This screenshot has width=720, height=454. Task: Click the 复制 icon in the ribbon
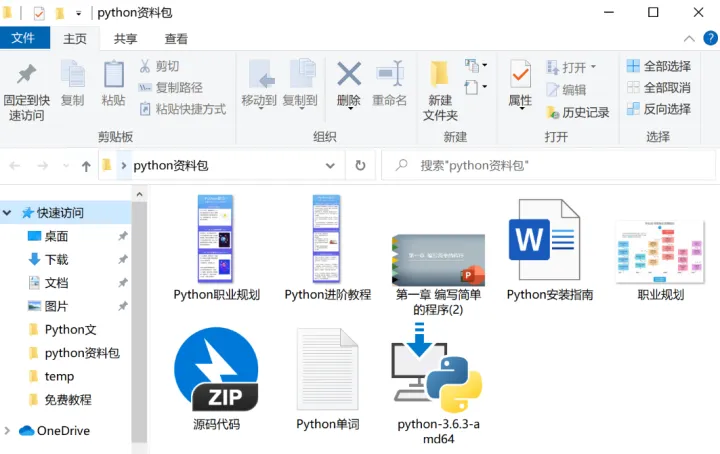tap(73, 73)
